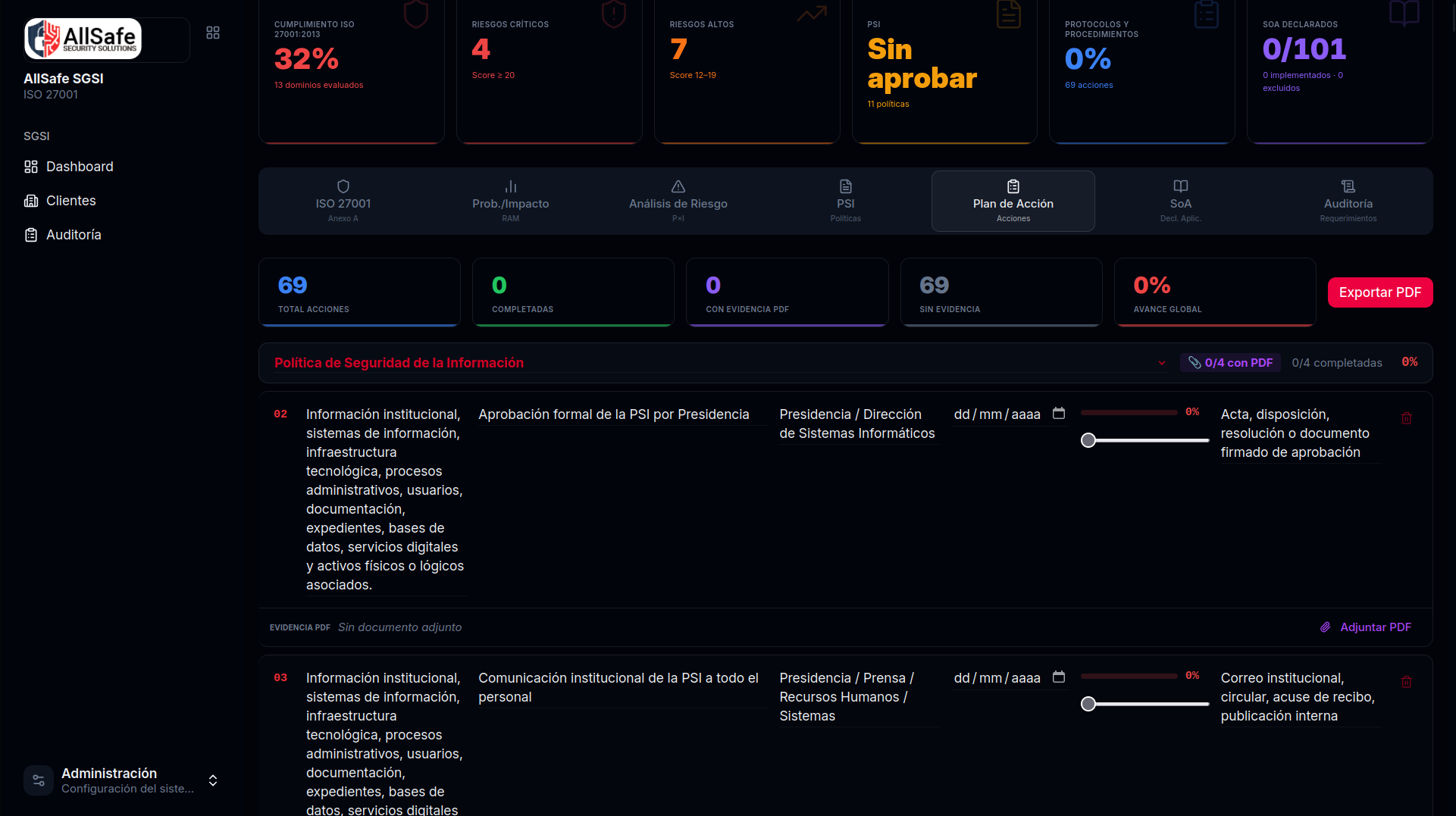Adjust progress slider for action 02

1144,440
